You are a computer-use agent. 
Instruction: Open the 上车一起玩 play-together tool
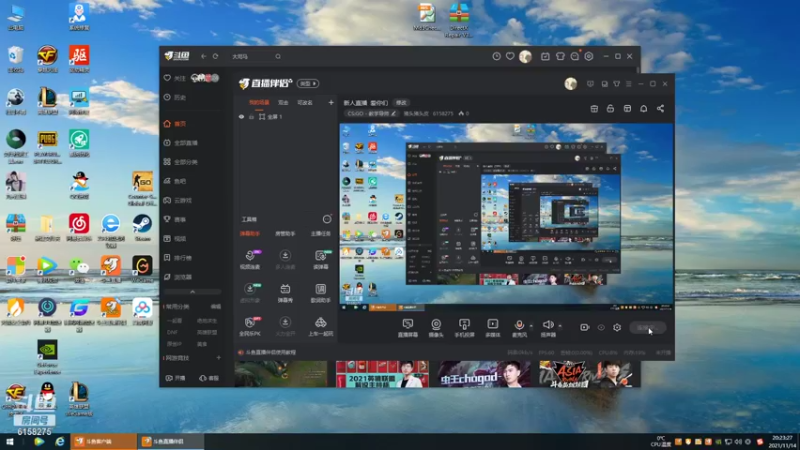coord(320,327)
